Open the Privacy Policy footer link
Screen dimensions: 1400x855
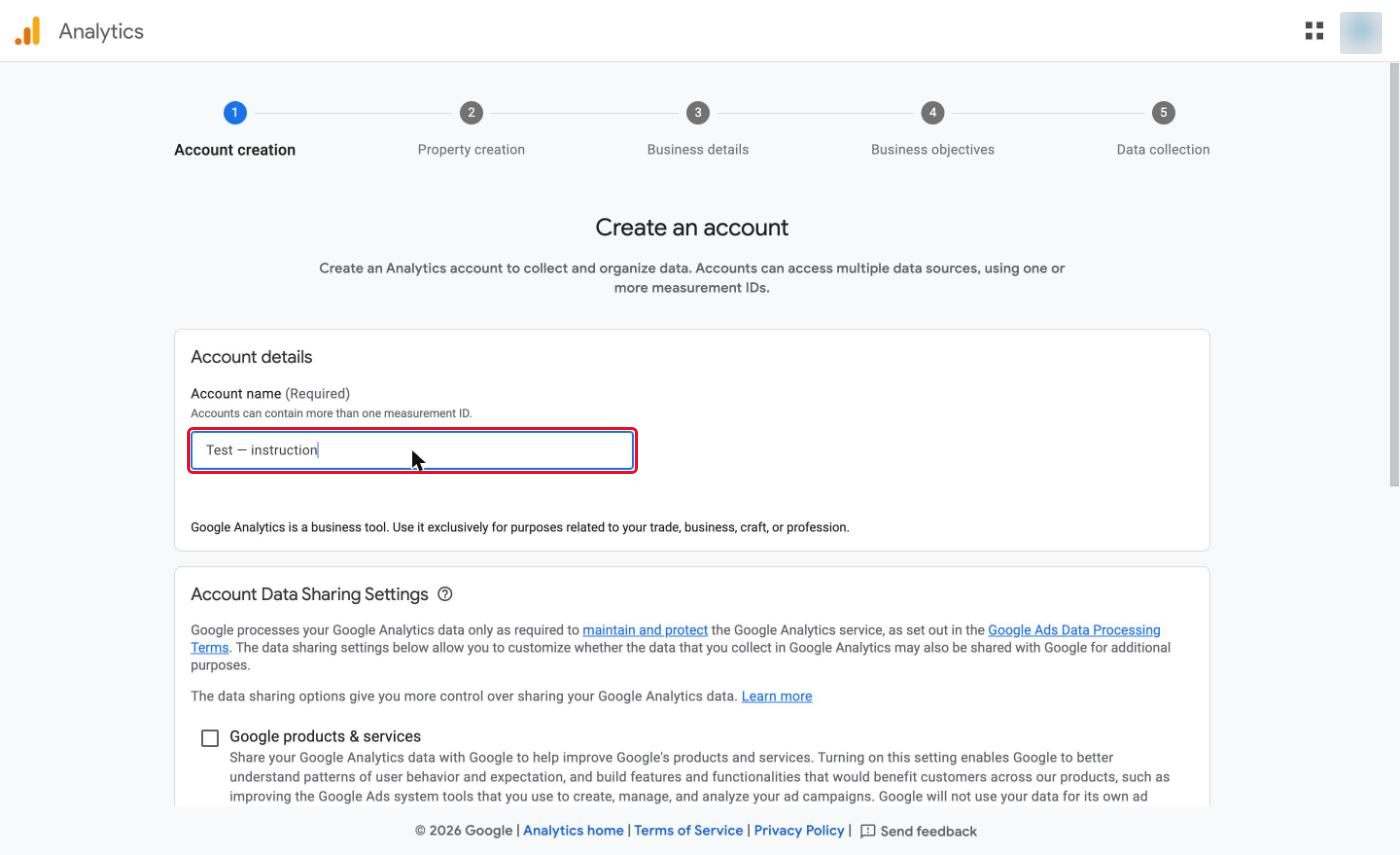(799, 831)
